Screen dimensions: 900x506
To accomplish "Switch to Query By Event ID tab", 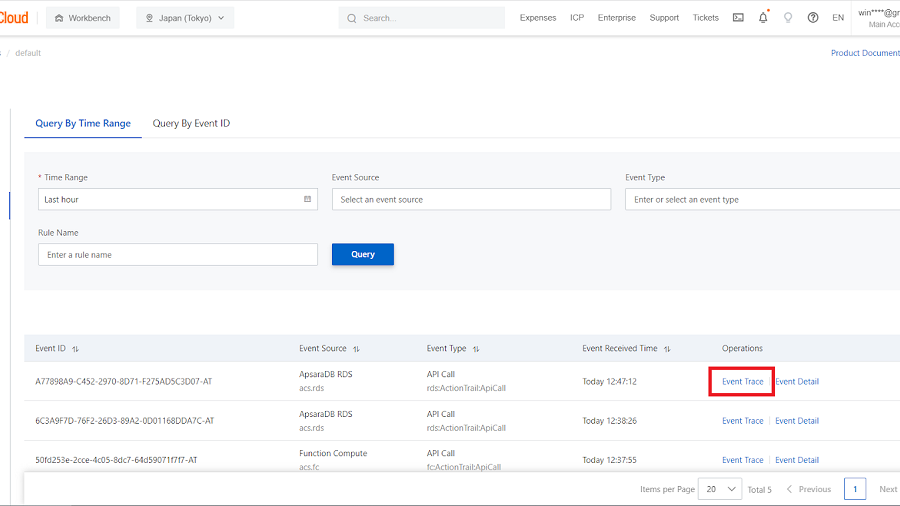I will click(x=191, y=123).
